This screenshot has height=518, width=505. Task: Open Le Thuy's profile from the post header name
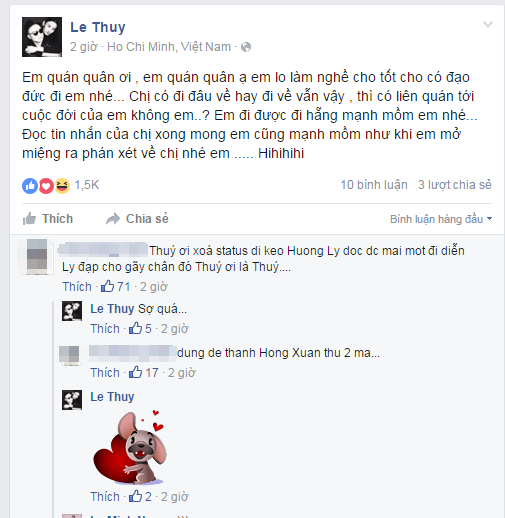[x=98, y=27]
